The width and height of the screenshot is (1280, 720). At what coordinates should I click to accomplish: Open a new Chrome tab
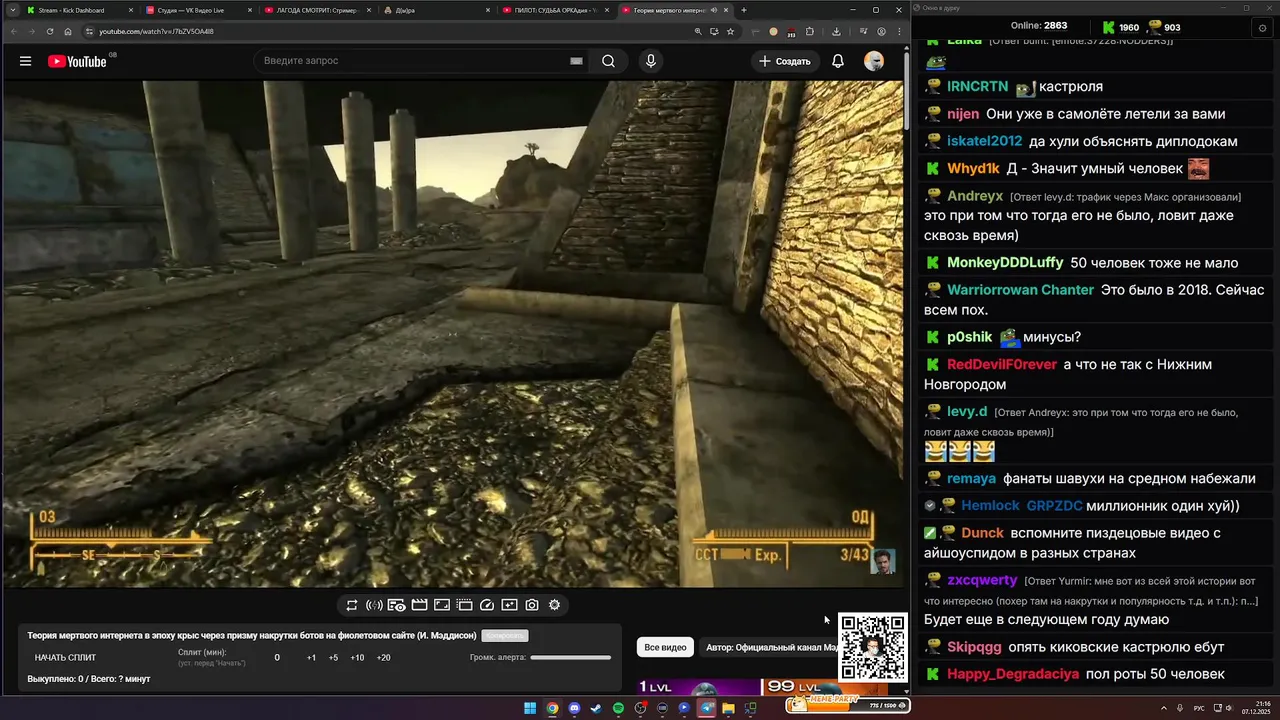tap(743, 10)
